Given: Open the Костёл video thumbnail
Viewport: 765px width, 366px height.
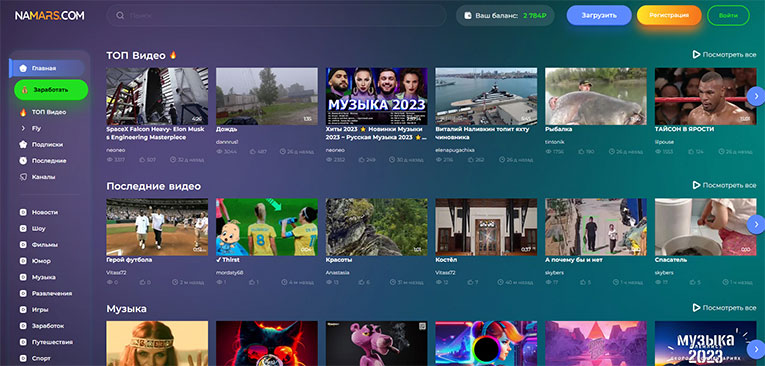Looking at the screenshot, I should pos(486,227).
